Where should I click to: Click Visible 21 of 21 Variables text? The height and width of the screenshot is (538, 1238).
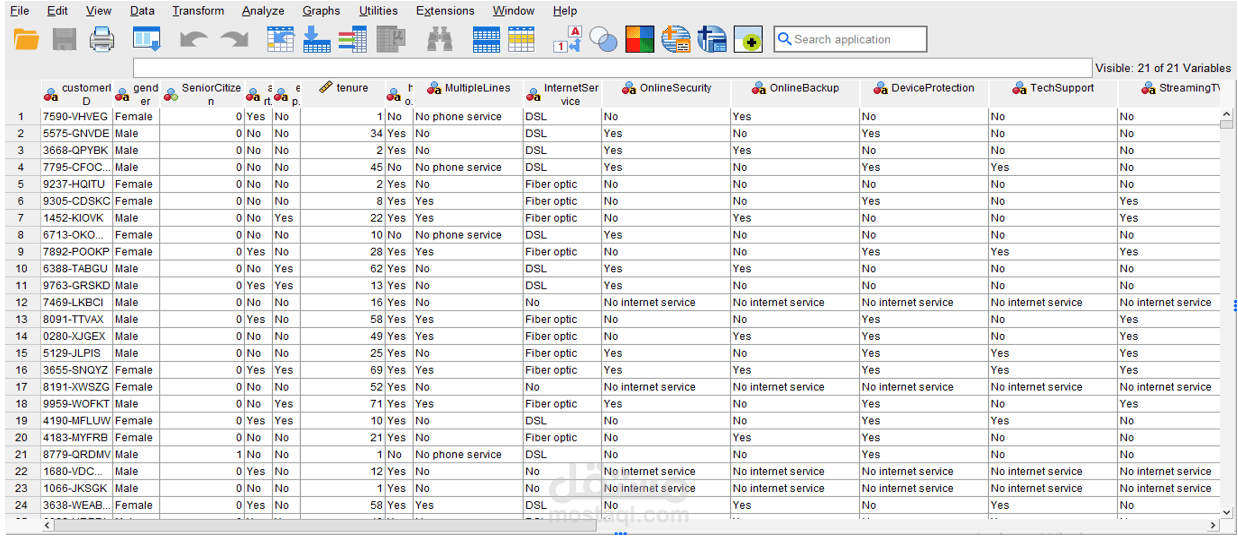coord(1163,68)
